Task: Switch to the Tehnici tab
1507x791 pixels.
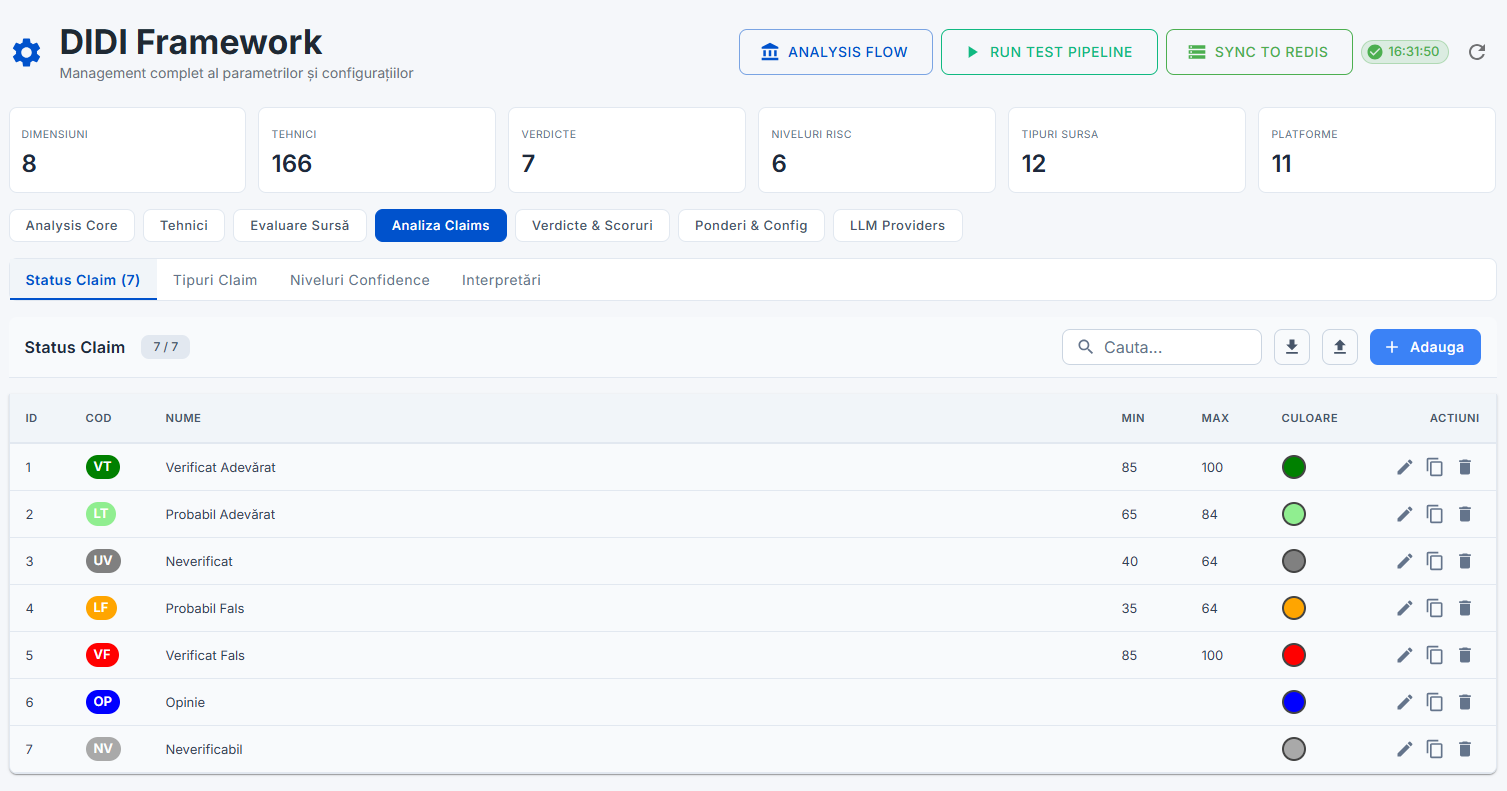Action: [184, 225]
